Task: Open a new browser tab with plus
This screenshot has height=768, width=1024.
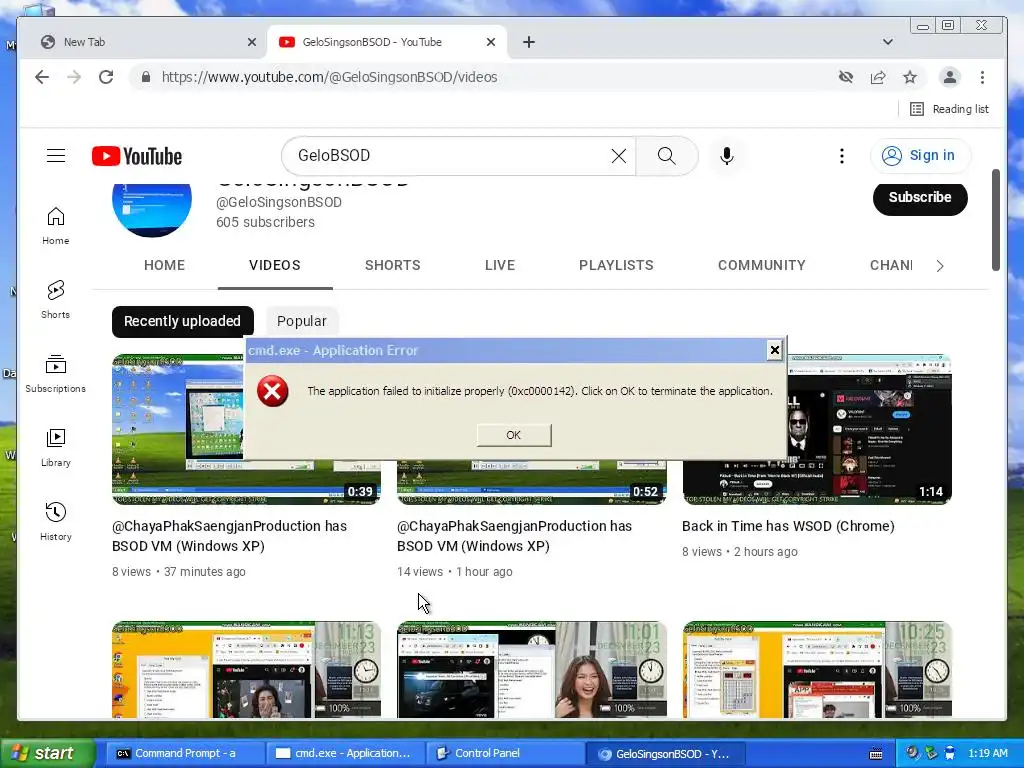Action: coord(529,42)
